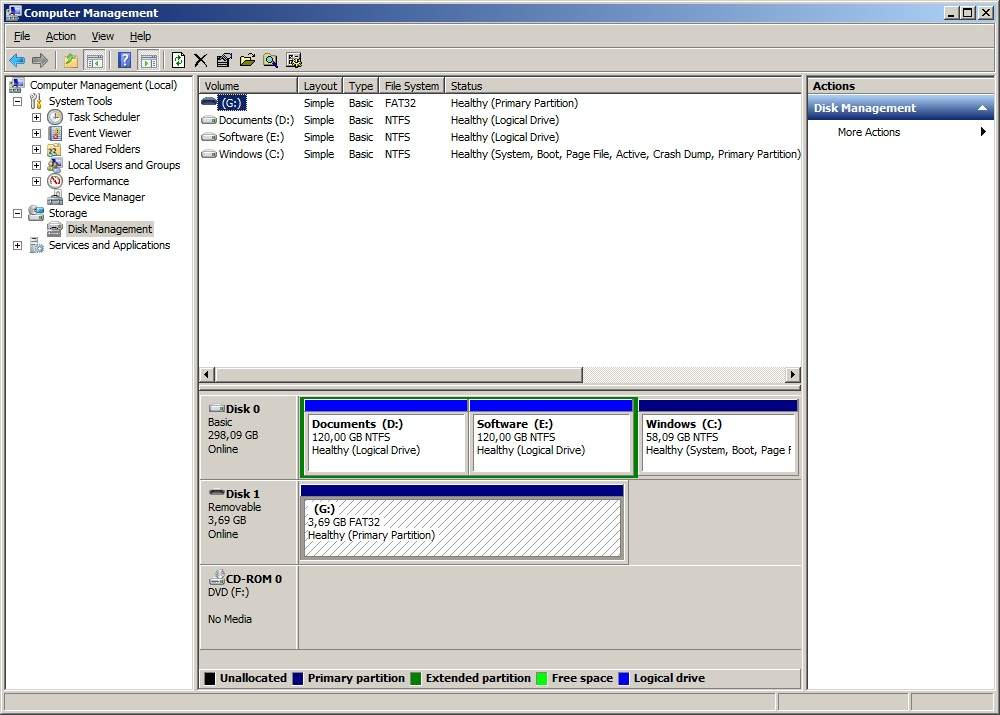Click the Open folder toolbar icon

247,60
